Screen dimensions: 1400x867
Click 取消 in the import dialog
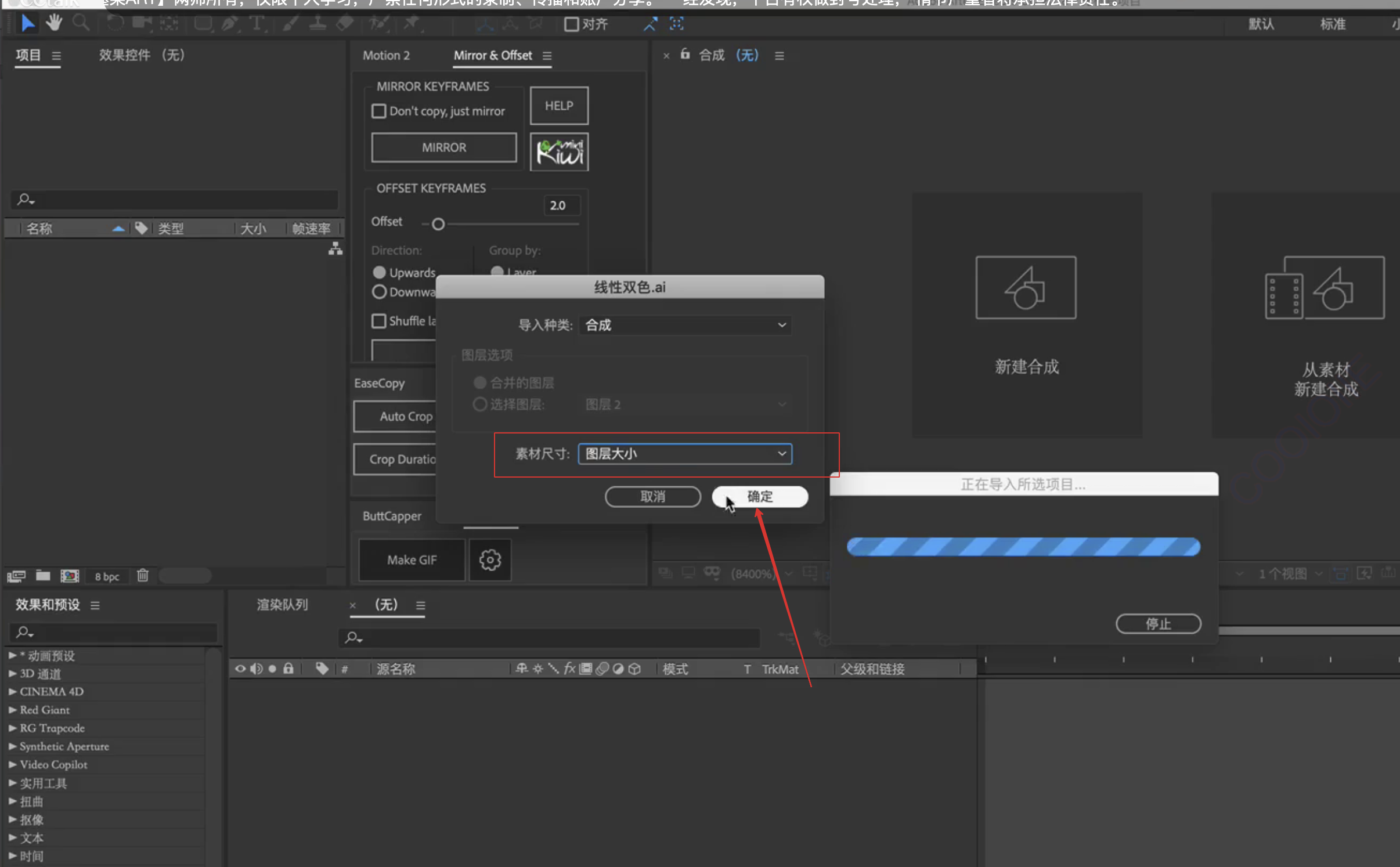653,497
